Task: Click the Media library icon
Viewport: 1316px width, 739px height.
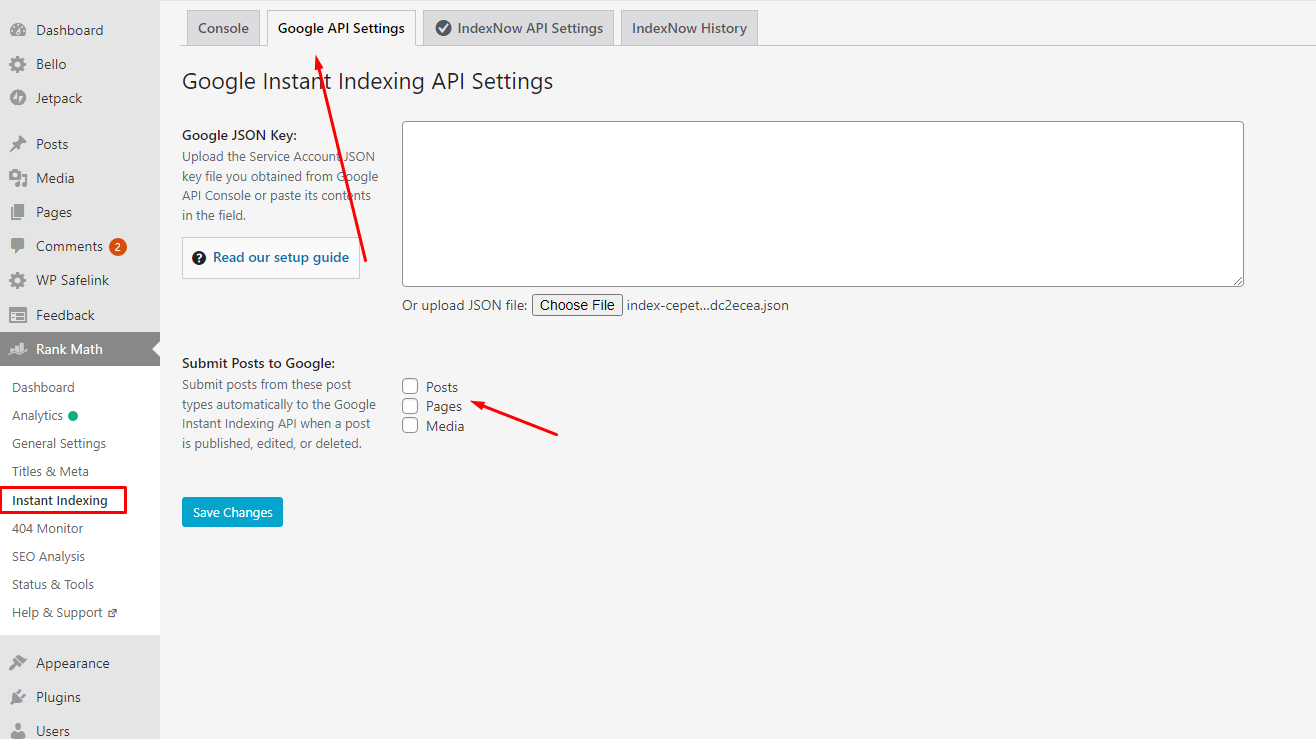Action: pyautogui.click(x=18, y=178)
